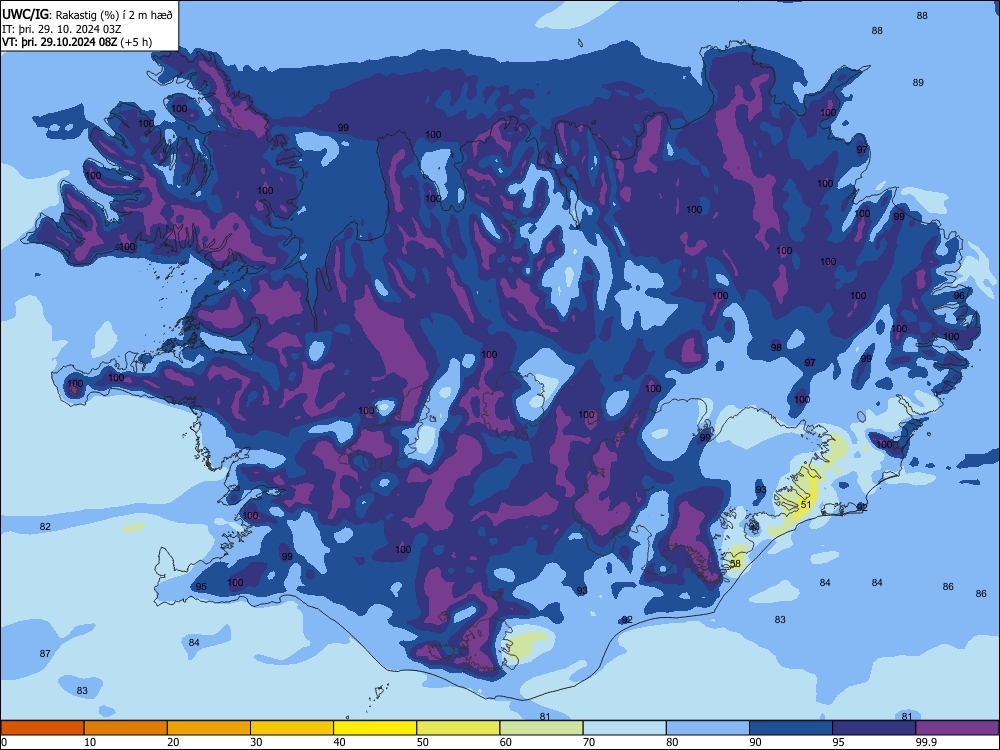Click the dark orange 0–10 legend swatch
This screenshot has width=1000, height=750.
tap(42, 728)
